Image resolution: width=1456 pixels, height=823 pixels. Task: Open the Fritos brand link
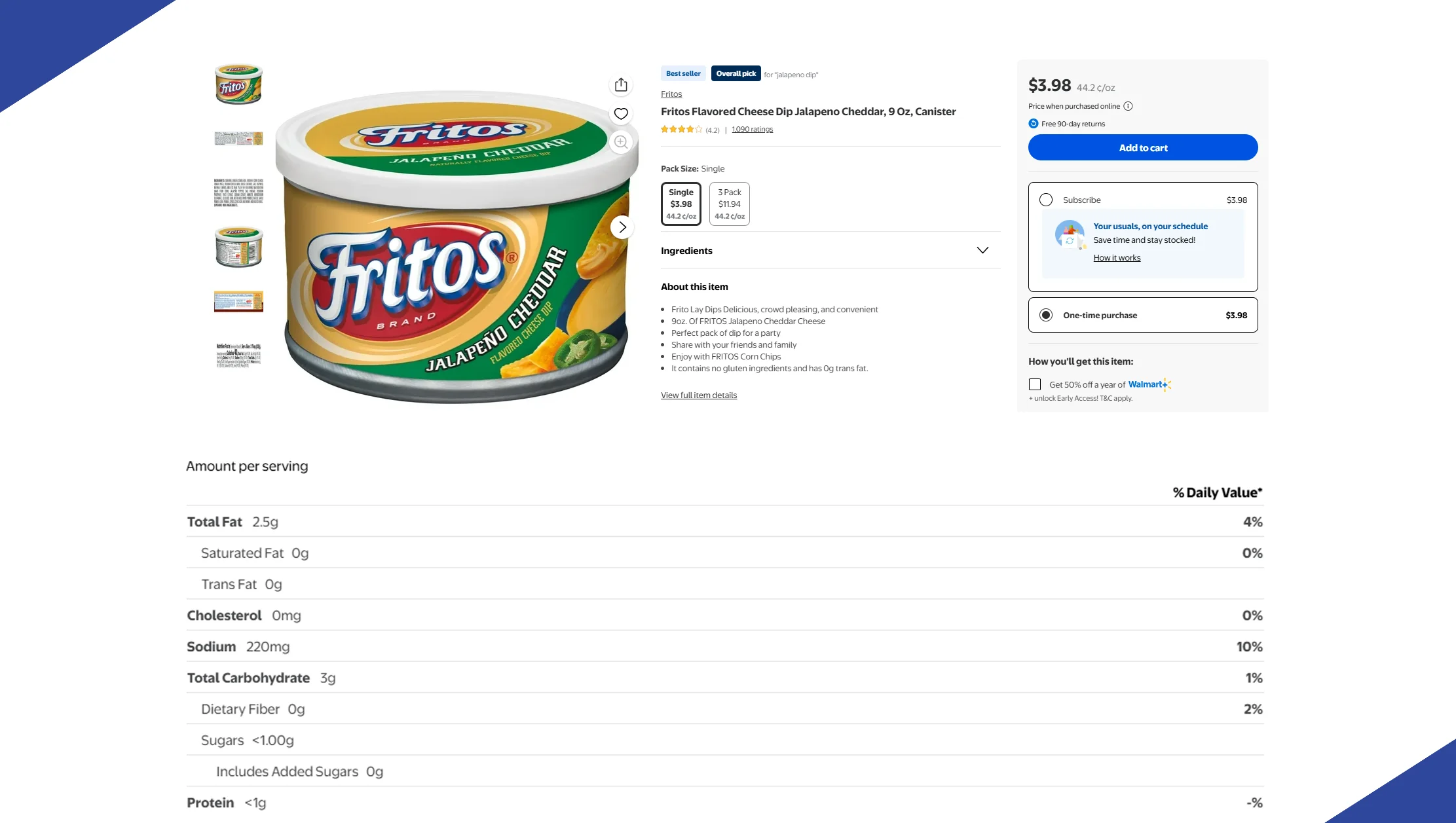click(671, 94)
